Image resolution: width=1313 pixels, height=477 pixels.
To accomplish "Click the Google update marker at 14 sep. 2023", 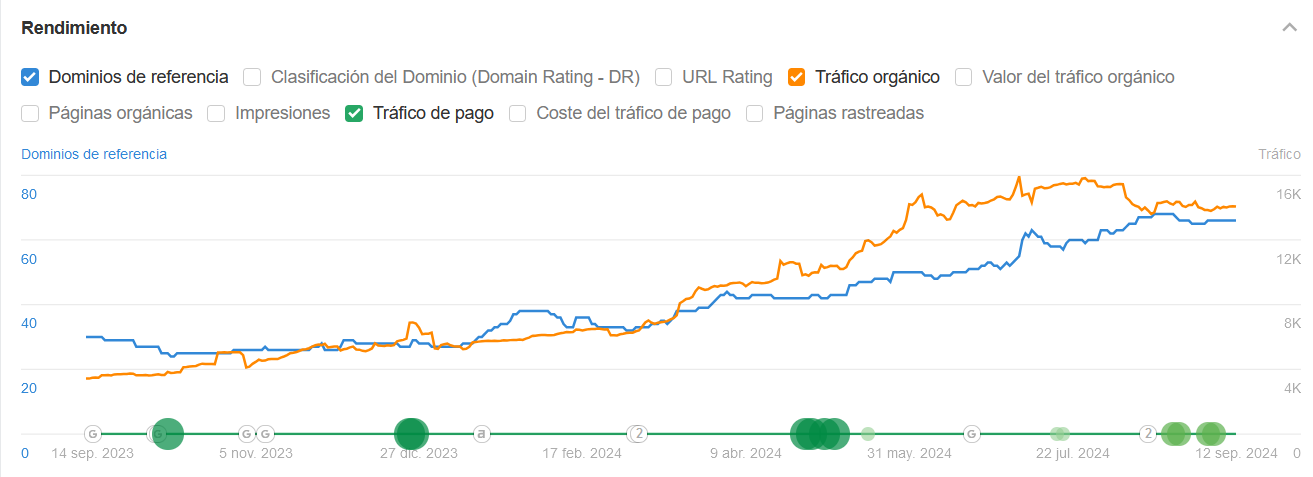I will [x=92, y=434].
